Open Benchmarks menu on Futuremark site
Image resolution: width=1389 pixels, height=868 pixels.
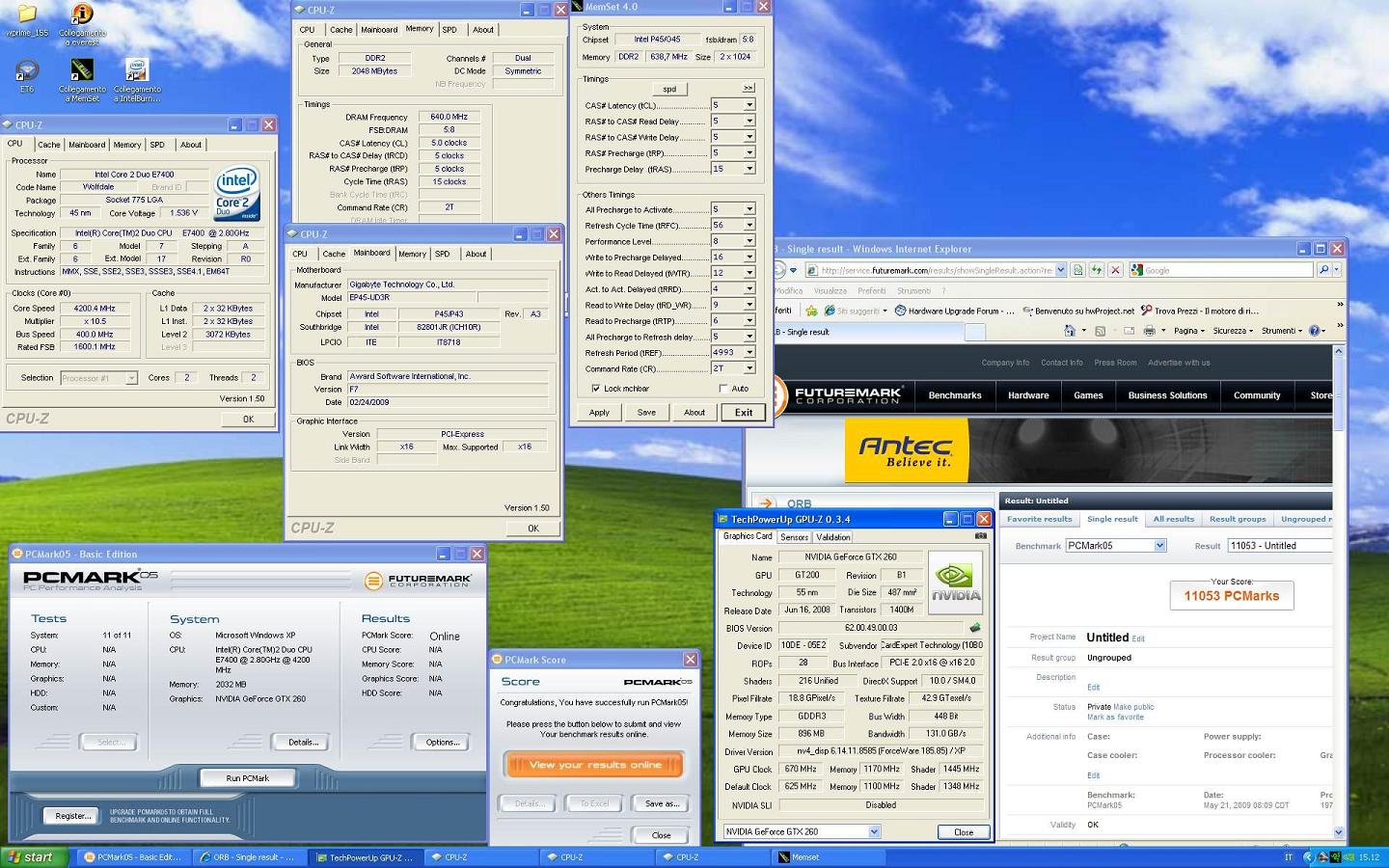955,395
